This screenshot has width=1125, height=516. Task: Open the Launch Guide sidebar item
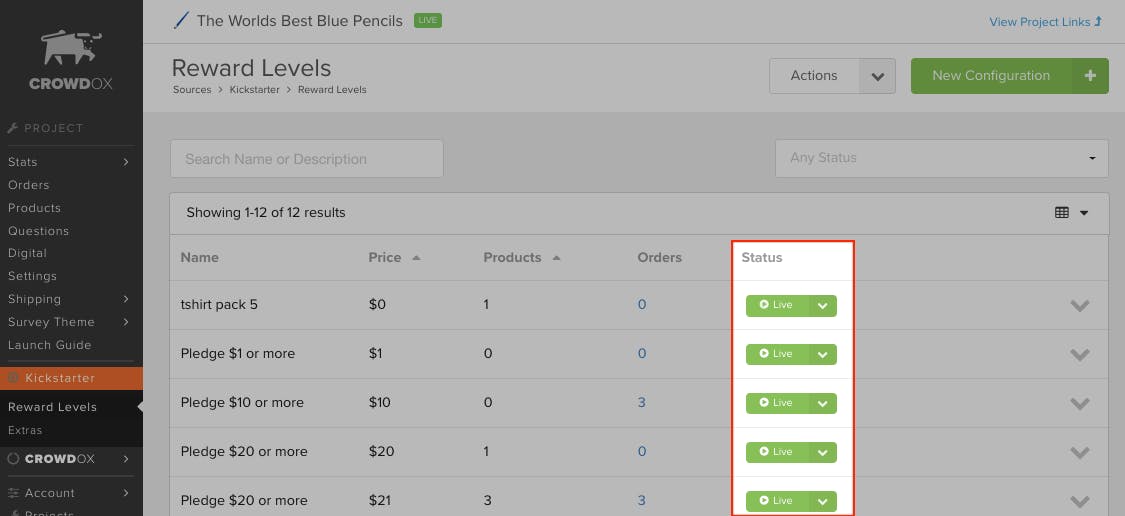[50, 345]
